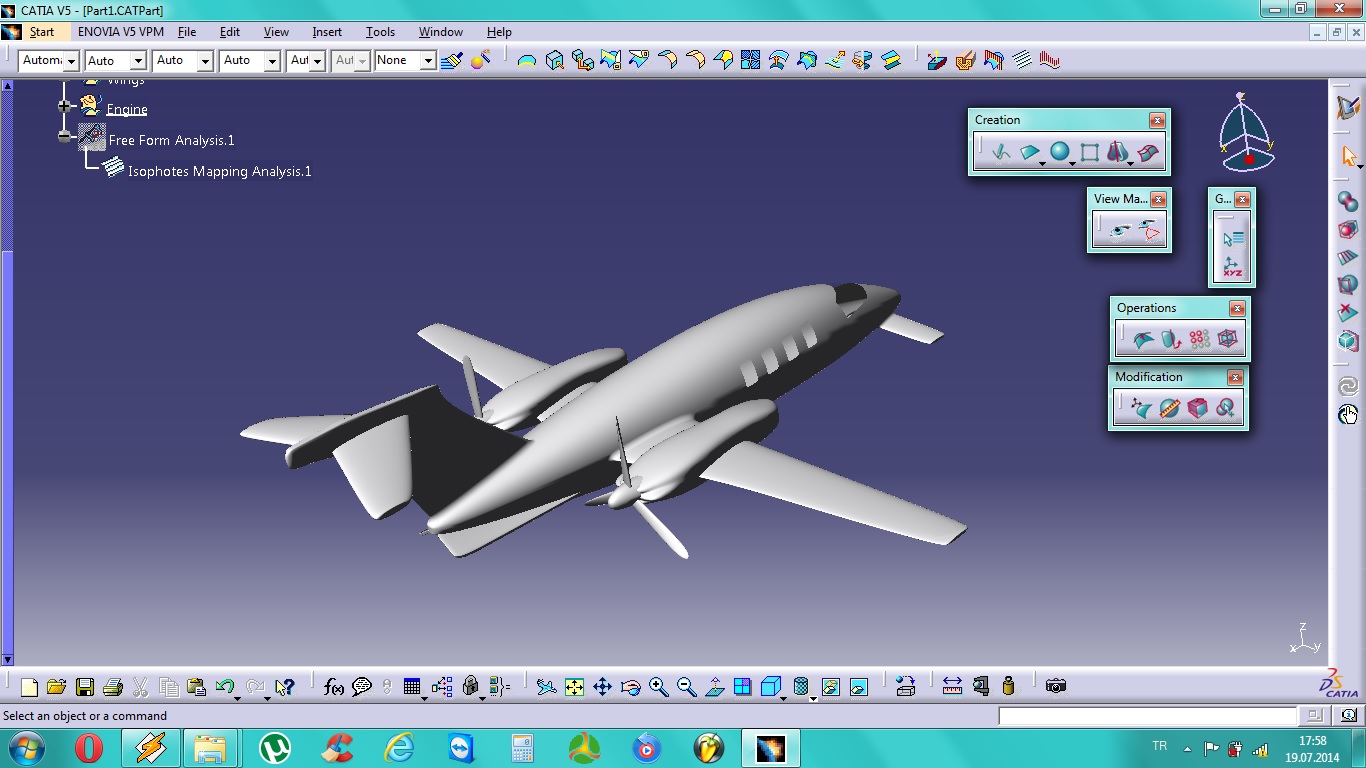Click the sphere icon in Creation toolbar
Image resolution: width=1366 pixels, height=768 pixels.
coord(1060,152)
